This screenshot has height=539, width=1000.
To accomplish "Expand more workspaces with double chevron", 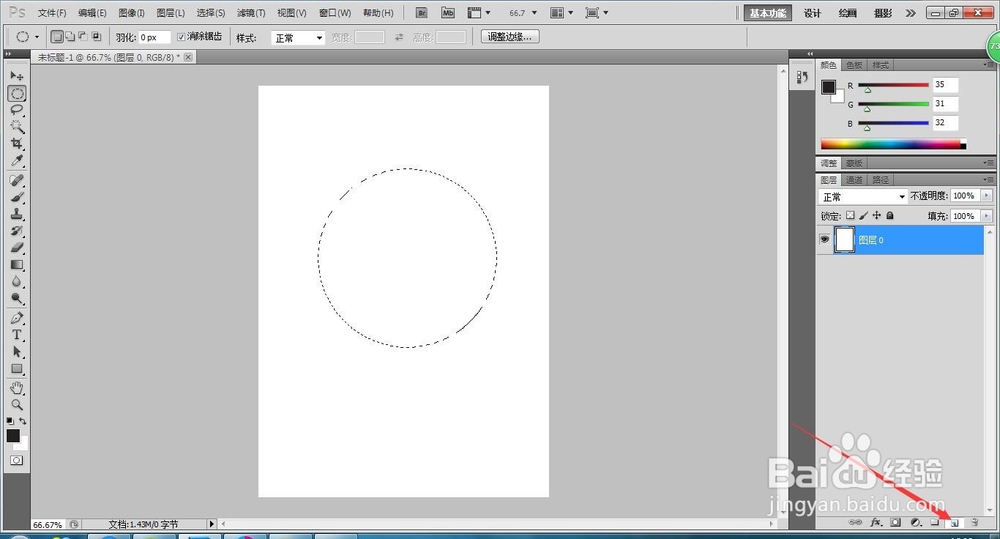I will [x=910, y=13].
